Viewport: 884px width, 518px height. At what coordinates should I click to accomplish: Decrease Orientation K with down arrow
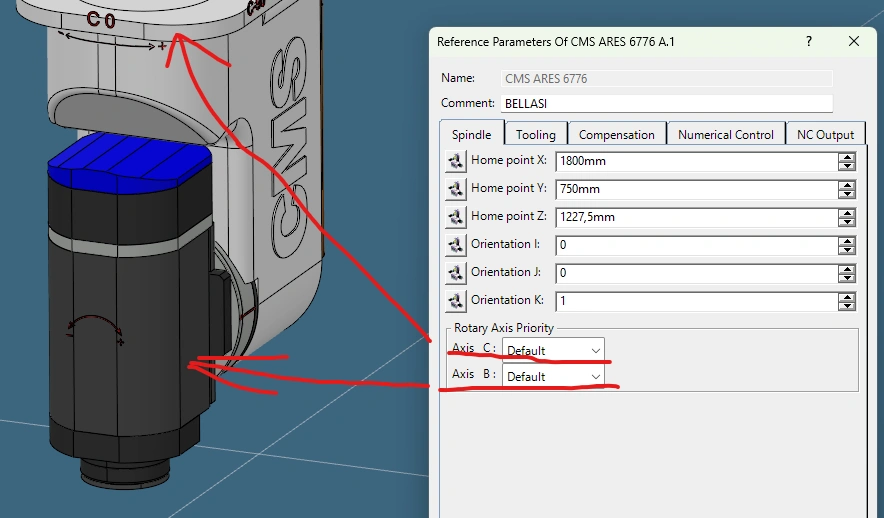coord(847,306)
